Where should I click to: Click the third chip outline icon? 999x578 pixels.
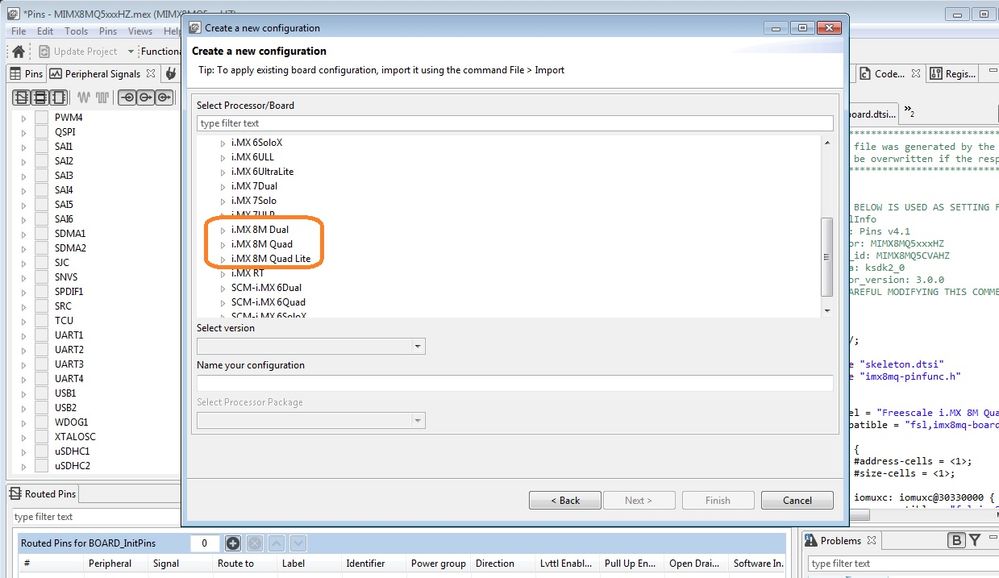59,98
